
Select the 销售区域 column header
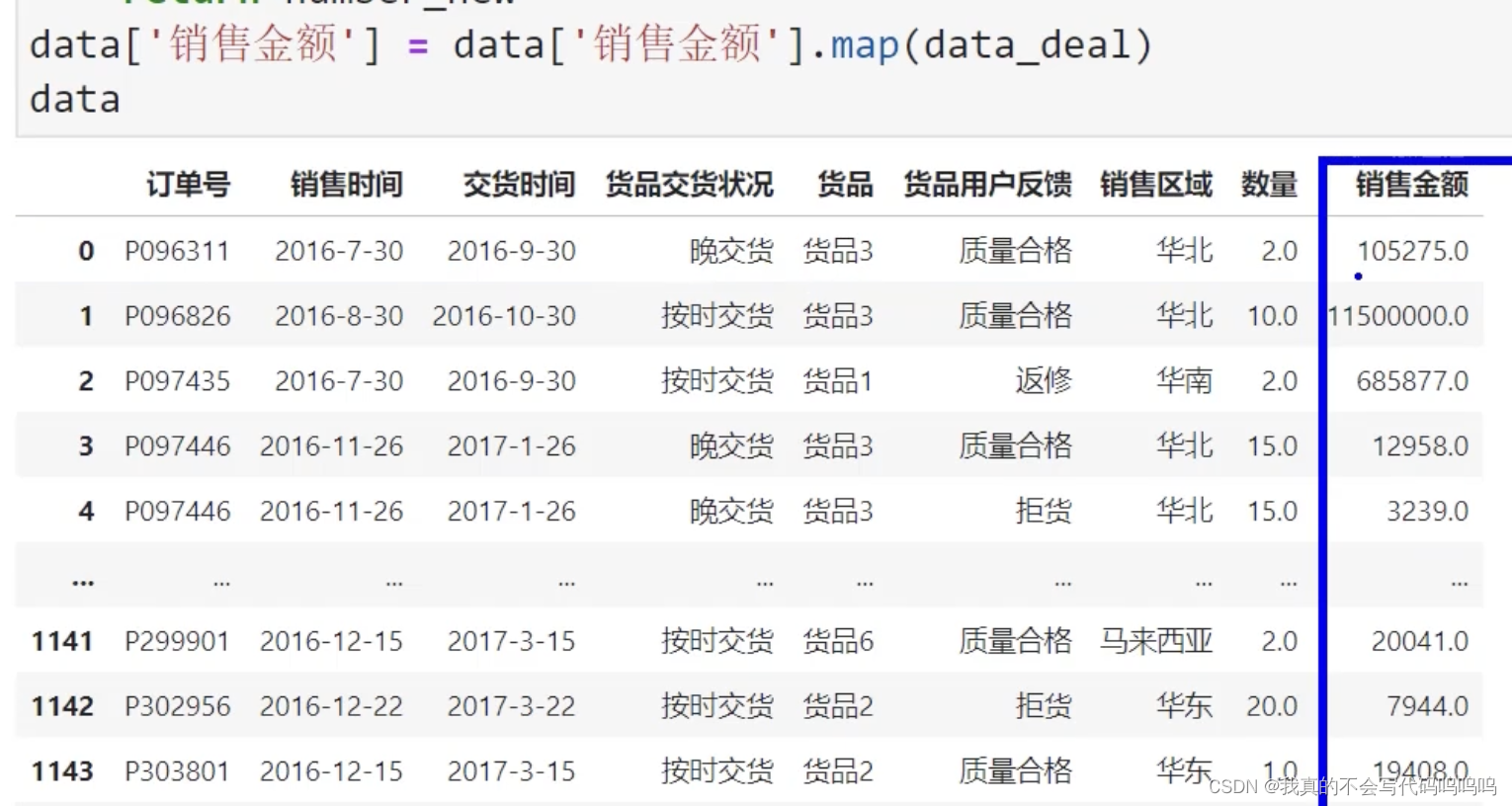pos(1156,185)
